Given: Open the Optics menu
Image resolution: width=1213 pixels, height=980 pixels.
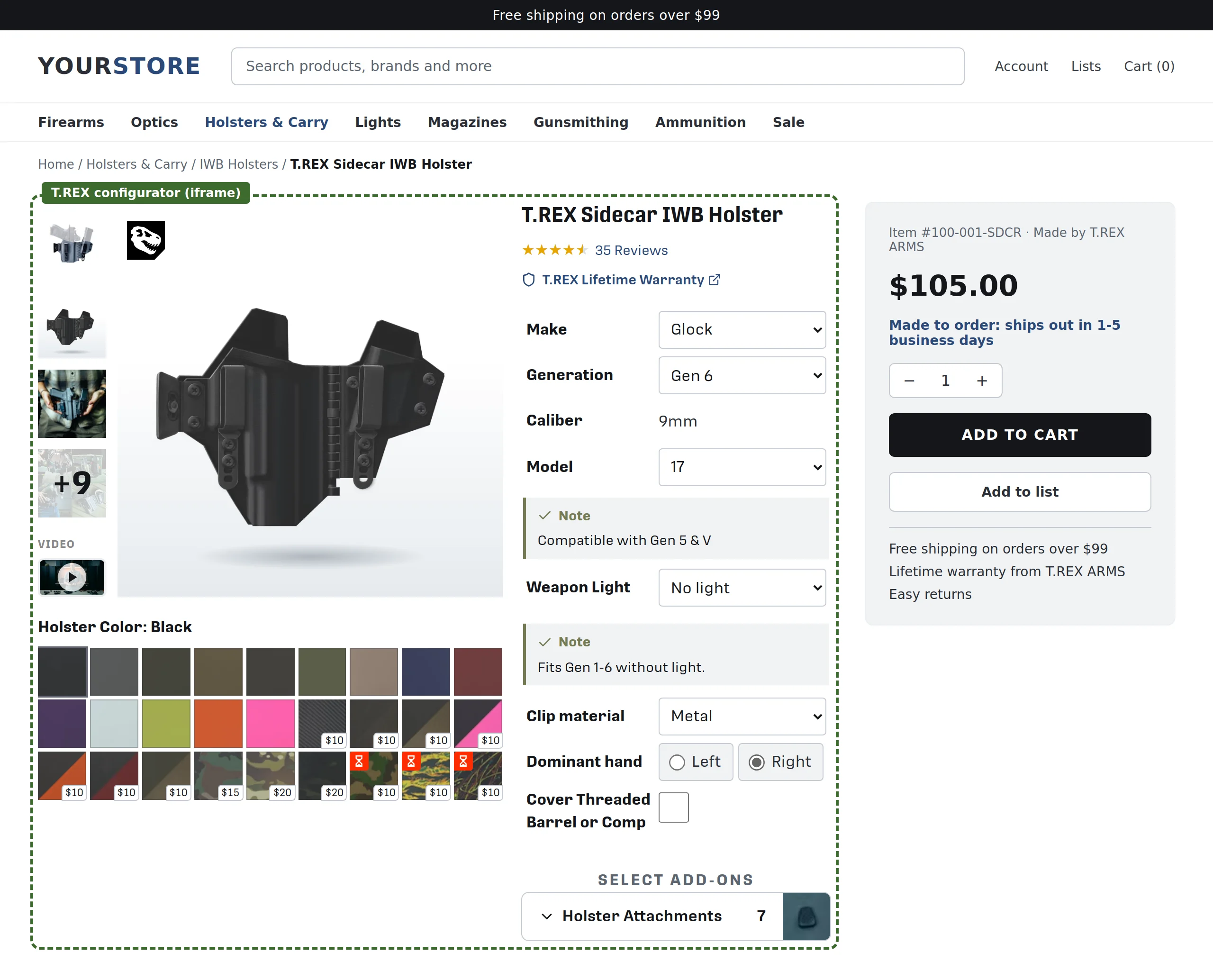Looking at the screenshot, I should [154, 122].
